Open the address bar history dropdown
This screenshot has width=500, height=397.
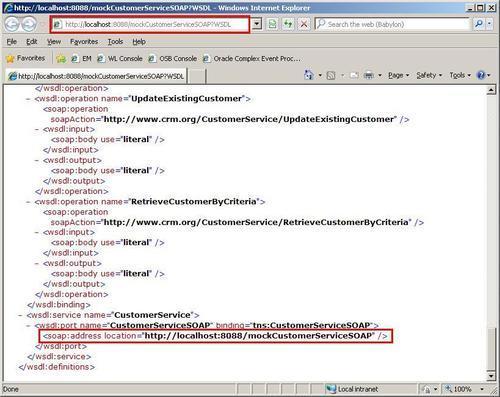coord(256,24)
